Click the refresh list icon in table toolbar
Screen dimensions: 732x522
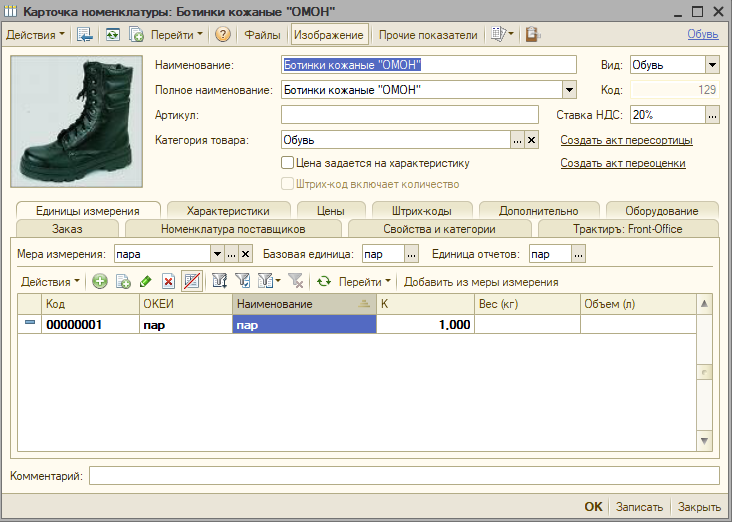coord(323,282)
